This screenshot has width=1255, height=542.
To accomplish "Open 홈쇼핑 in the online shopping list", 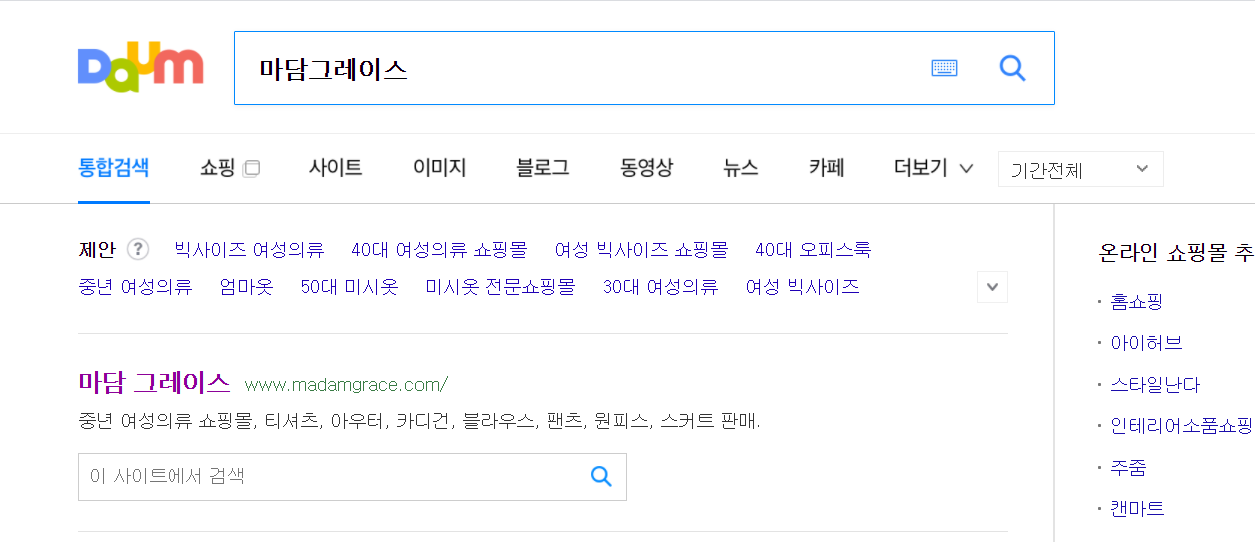I will (1136, 301).
